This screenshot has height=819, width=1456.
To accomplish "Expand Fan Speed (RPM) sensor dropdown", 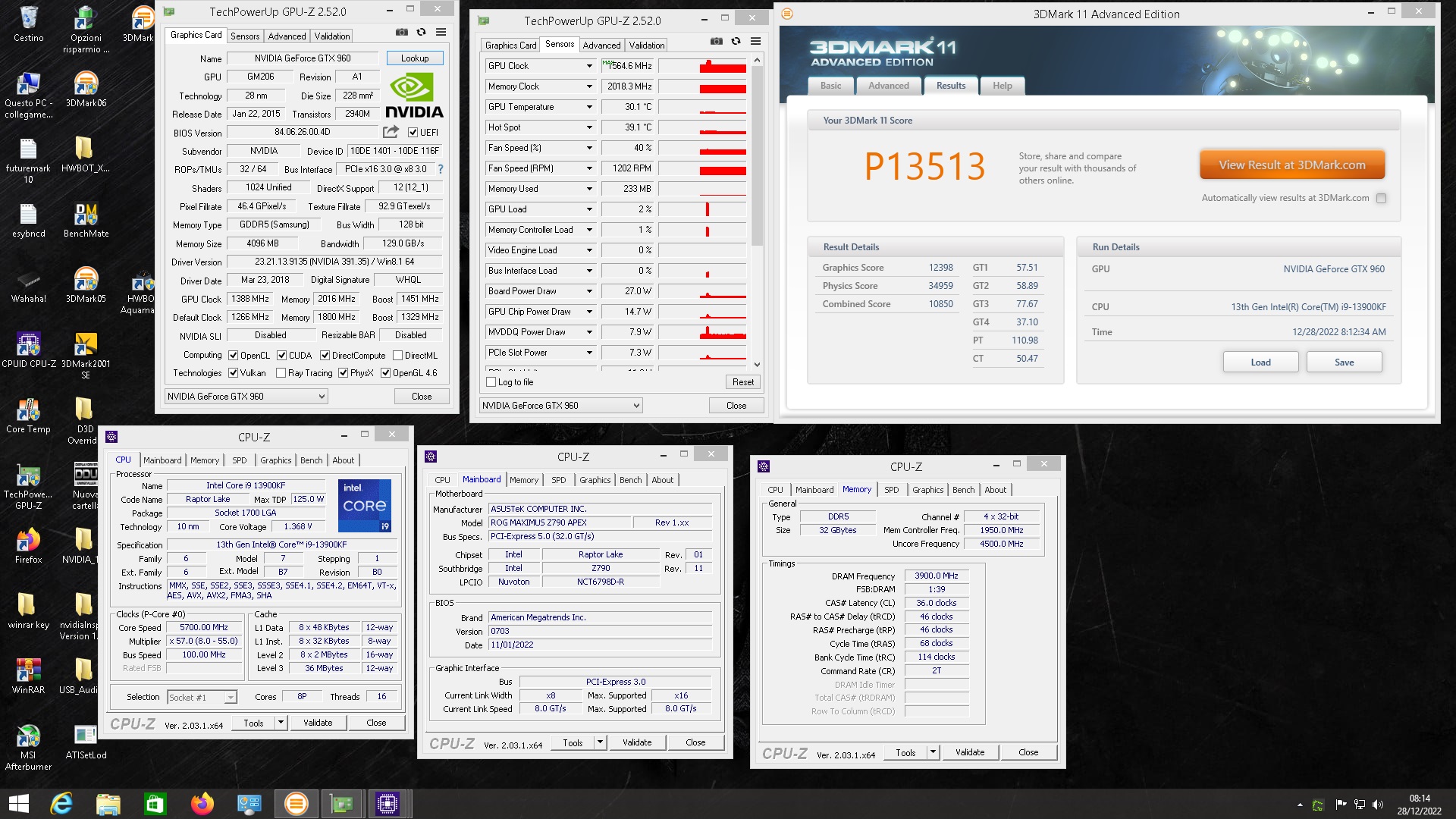I will (x=589, y=168).
